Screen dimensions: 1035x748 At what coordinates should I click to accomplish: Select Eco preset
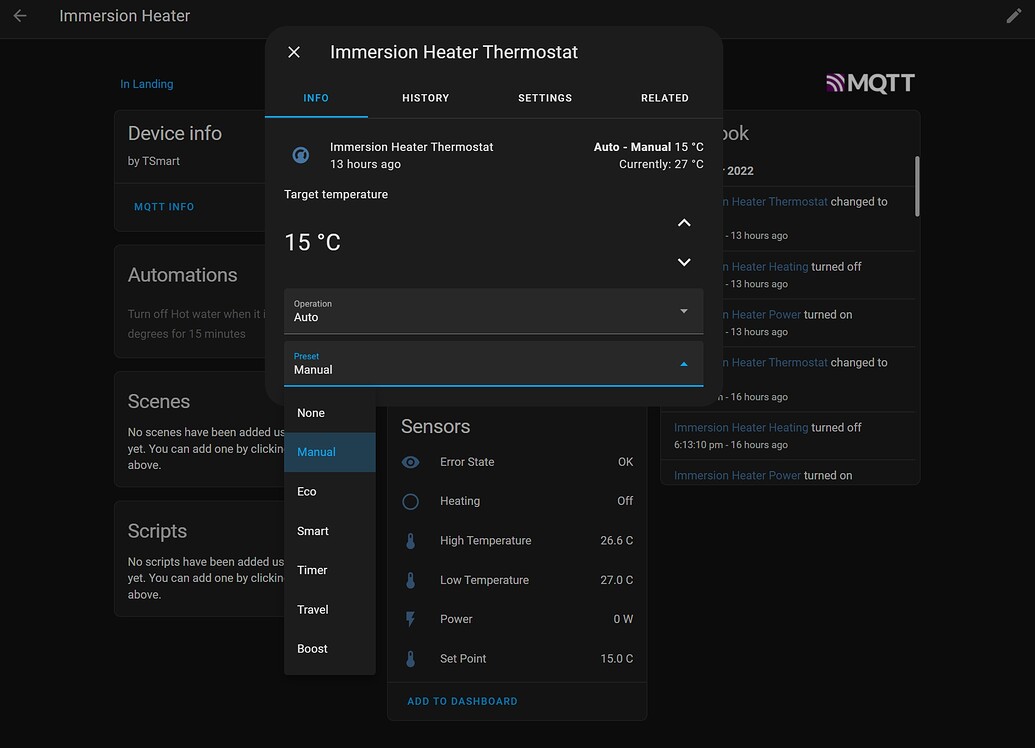pos(330,492)
